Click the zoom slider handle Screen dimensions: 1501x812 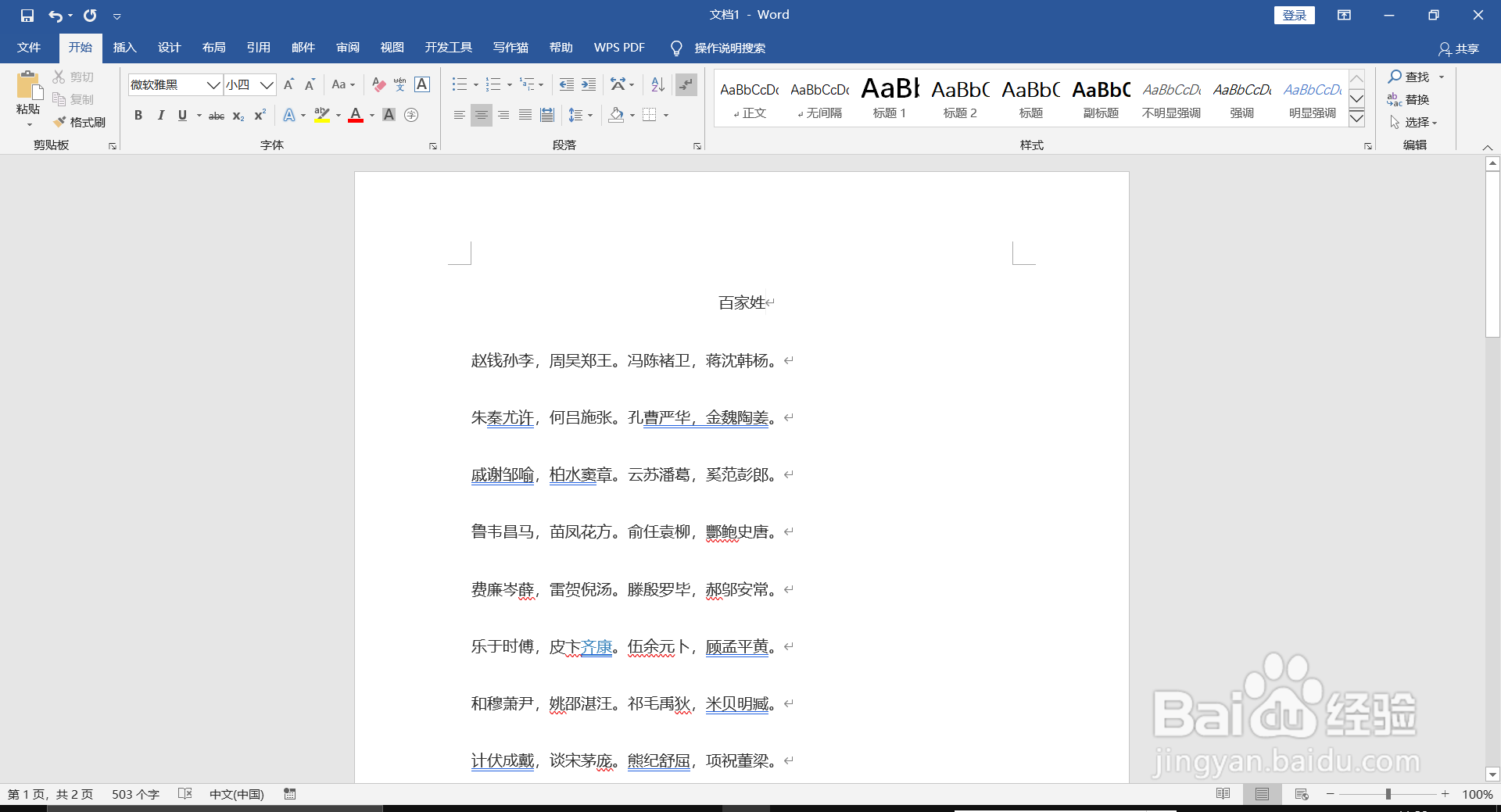pyautogui.click(x=1388, y=794)
